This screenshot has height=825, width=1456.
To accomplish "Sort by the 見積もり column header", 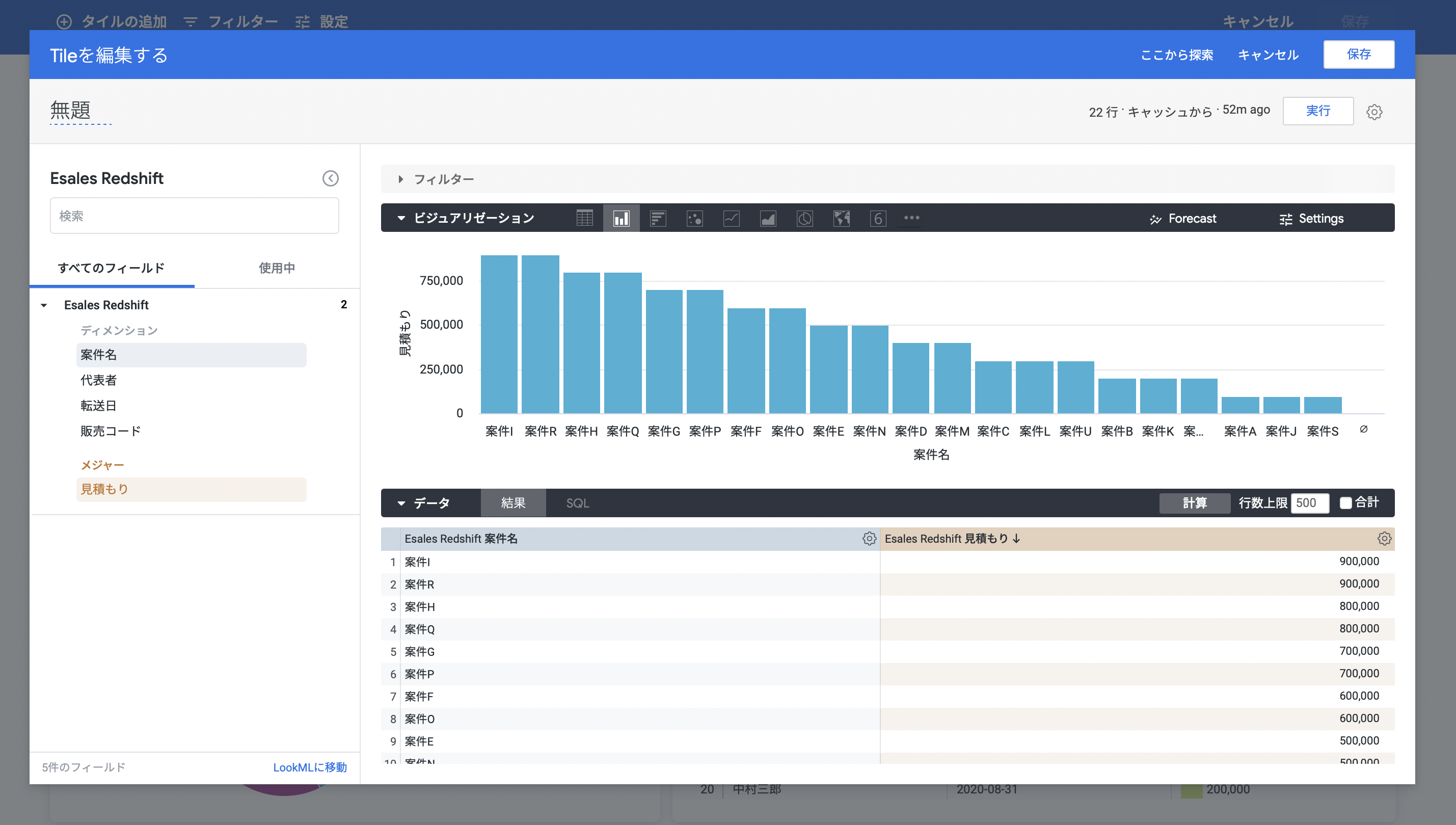I will tap(952, 539).
